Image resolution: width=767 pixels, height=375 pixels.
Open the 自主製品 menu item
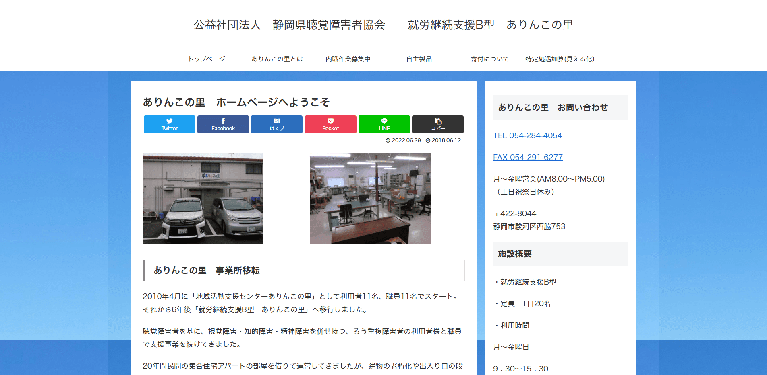pyautogui.click(x=419, y=59)
